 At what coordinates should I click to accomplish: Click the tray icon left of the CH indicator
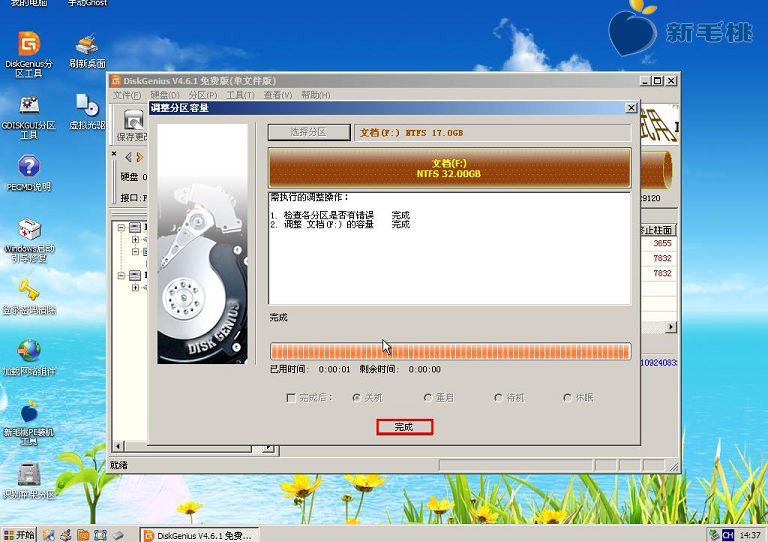coord(715,535)
